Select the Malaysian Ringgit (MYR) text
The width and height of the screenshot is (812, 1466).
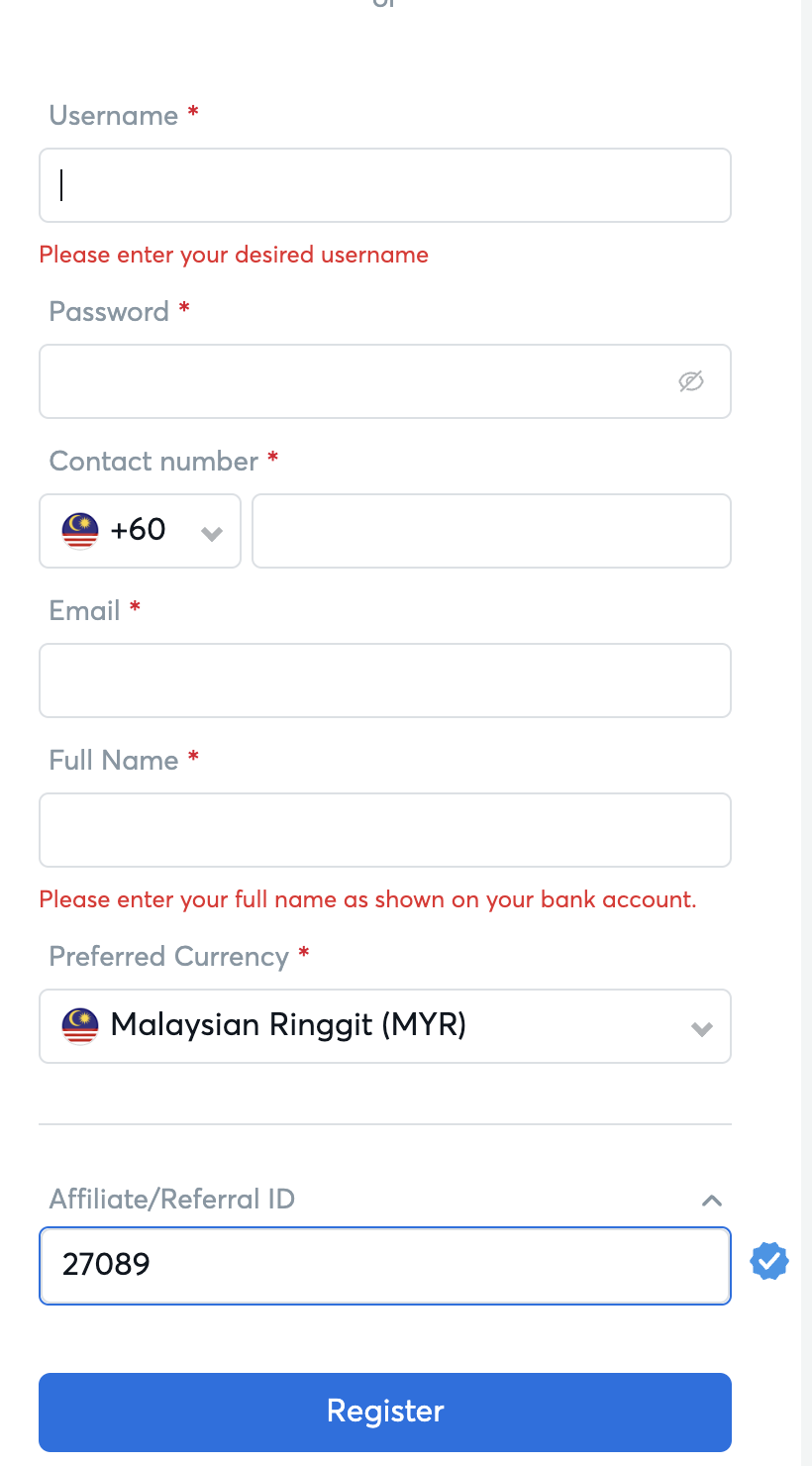tap(288, 1024)
